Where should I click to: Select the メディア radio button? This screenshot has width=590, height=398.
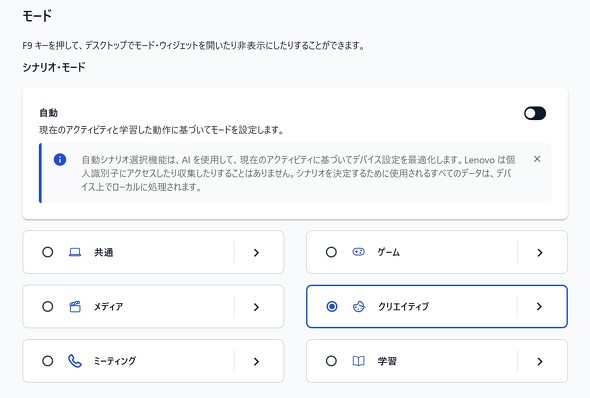pyautogui.click(x=47, y=307)
